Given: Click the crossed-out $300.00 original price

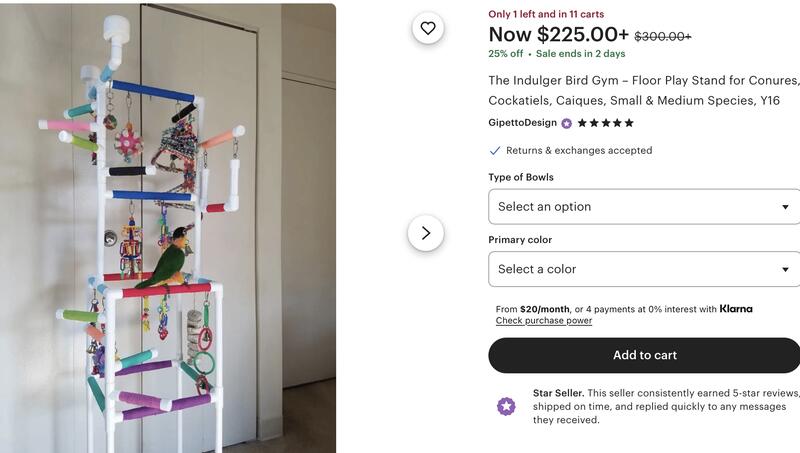Looking at the screenshot, I should click(663, 36).
